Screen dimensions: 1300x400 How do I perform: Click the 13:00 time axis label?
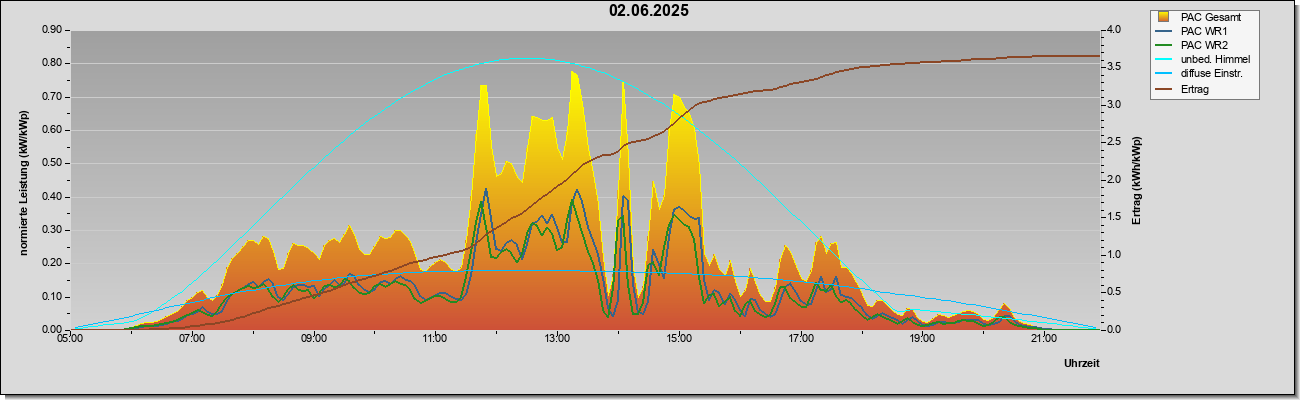556,339
